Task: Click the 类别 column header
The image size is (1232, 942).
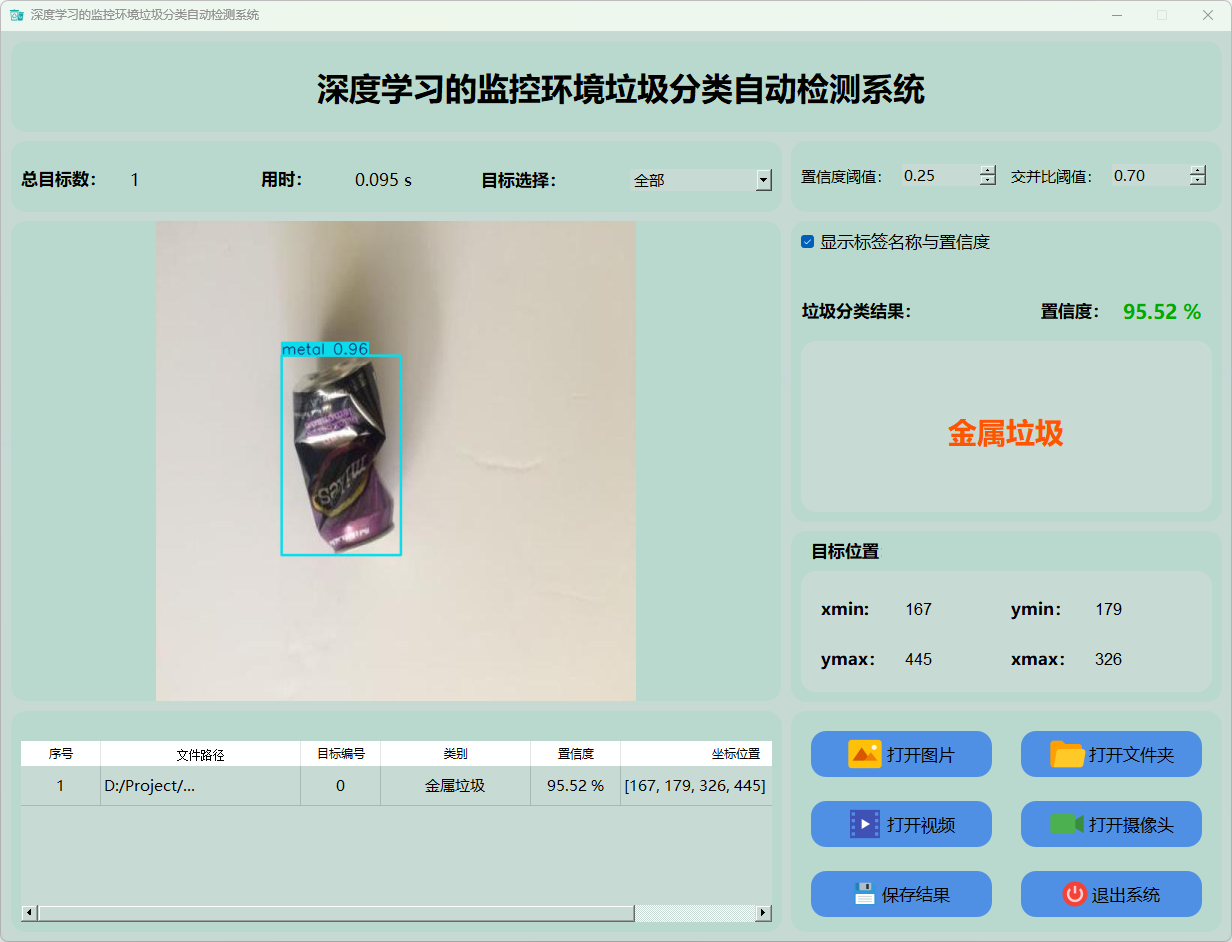Action: point(456,754)
